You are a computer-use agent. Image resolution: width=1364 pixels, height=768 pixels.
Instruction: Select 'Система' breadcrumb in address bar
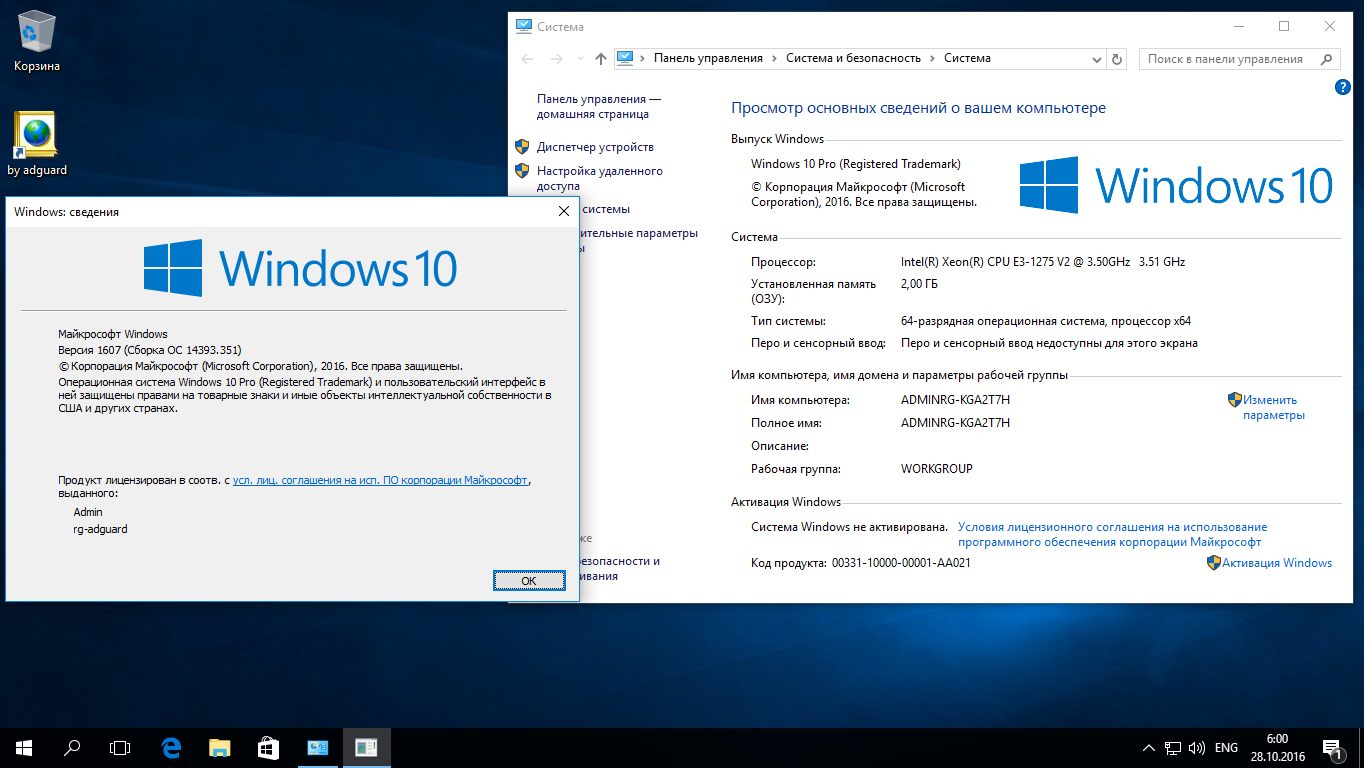[967, 58]
